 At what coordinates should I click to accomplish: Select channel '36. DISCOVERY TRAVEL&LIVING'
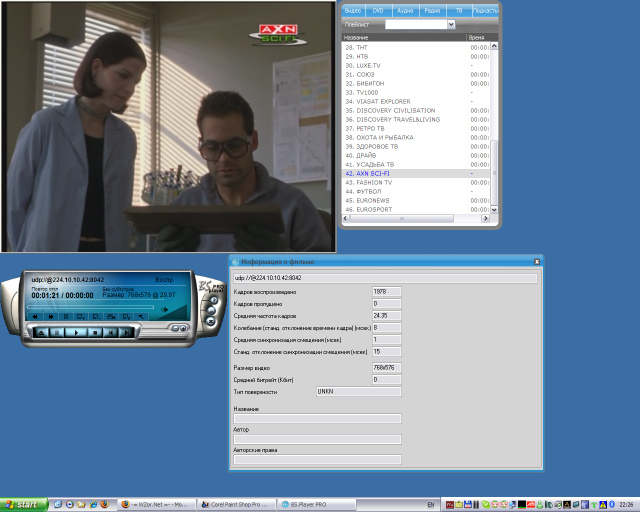pyautogui.click(x=416, y=119)
